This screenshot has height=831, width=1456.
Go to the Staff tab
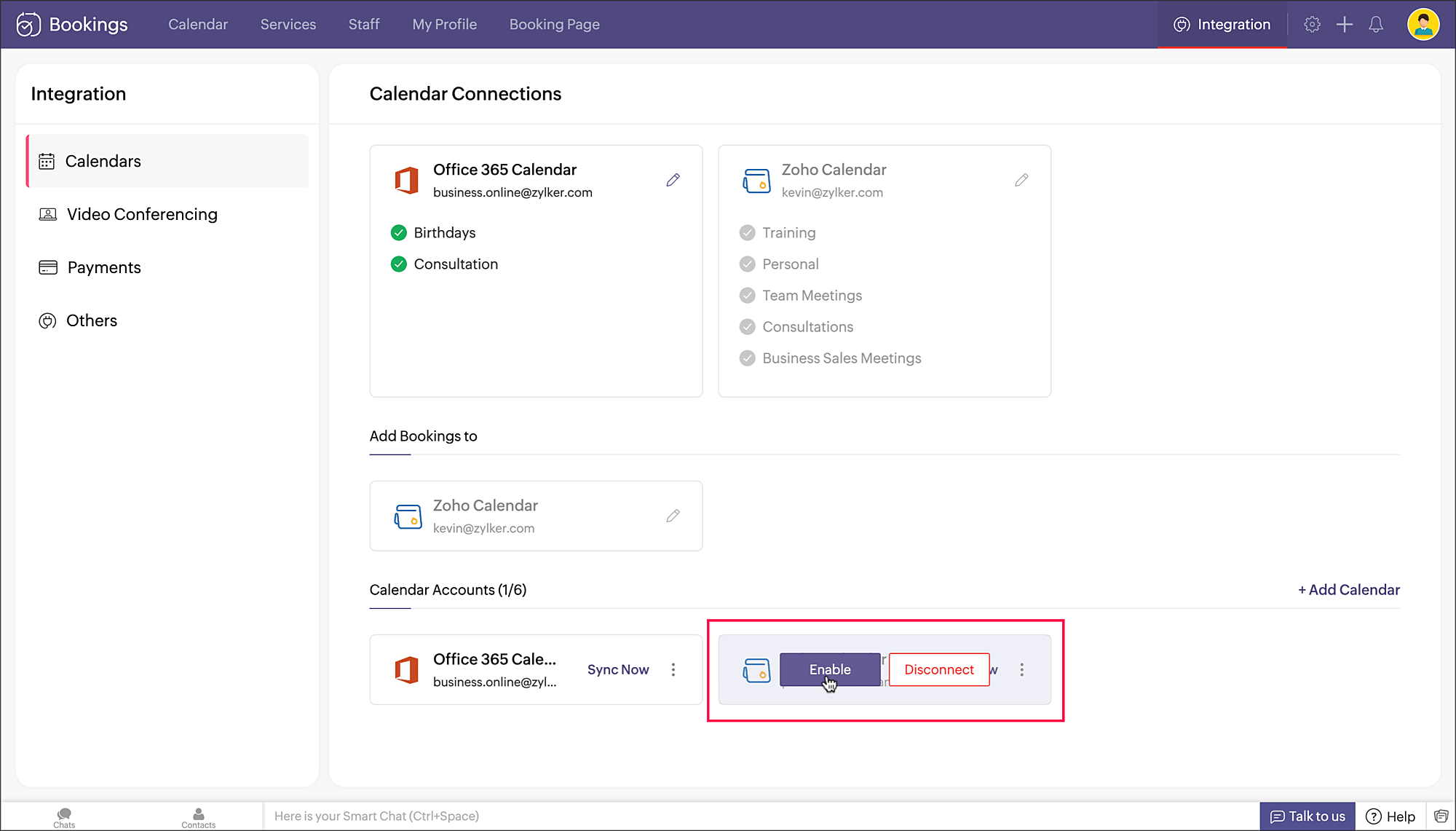(364, 24)
